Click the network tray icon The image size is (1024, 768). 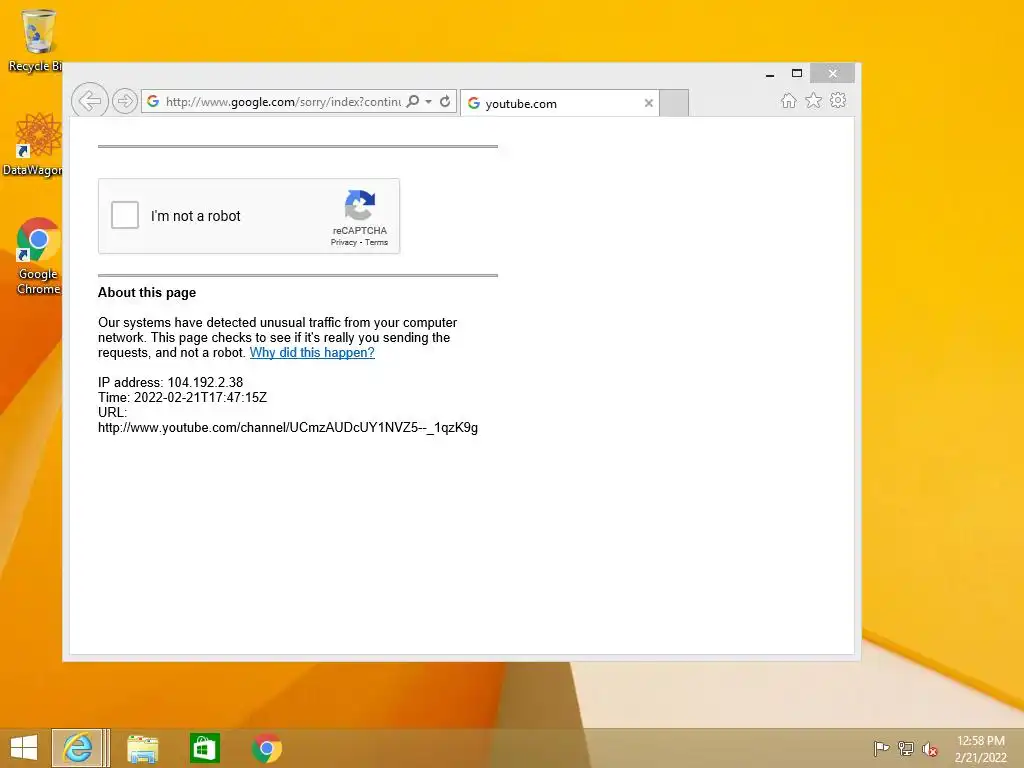pyautogui.click(x=905, y=748)
